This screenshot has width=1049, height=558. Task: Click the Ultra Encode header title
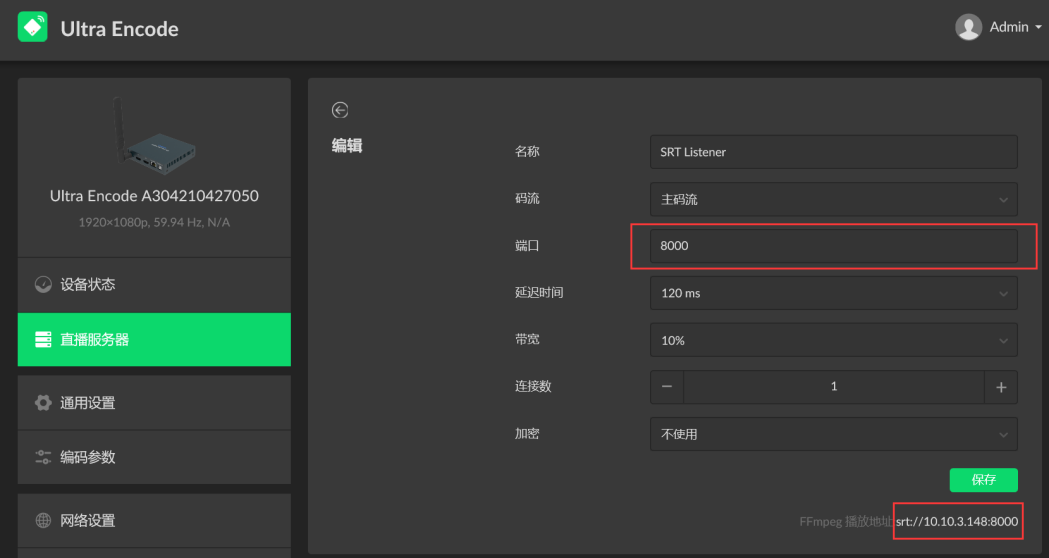[x=120, y=29]
